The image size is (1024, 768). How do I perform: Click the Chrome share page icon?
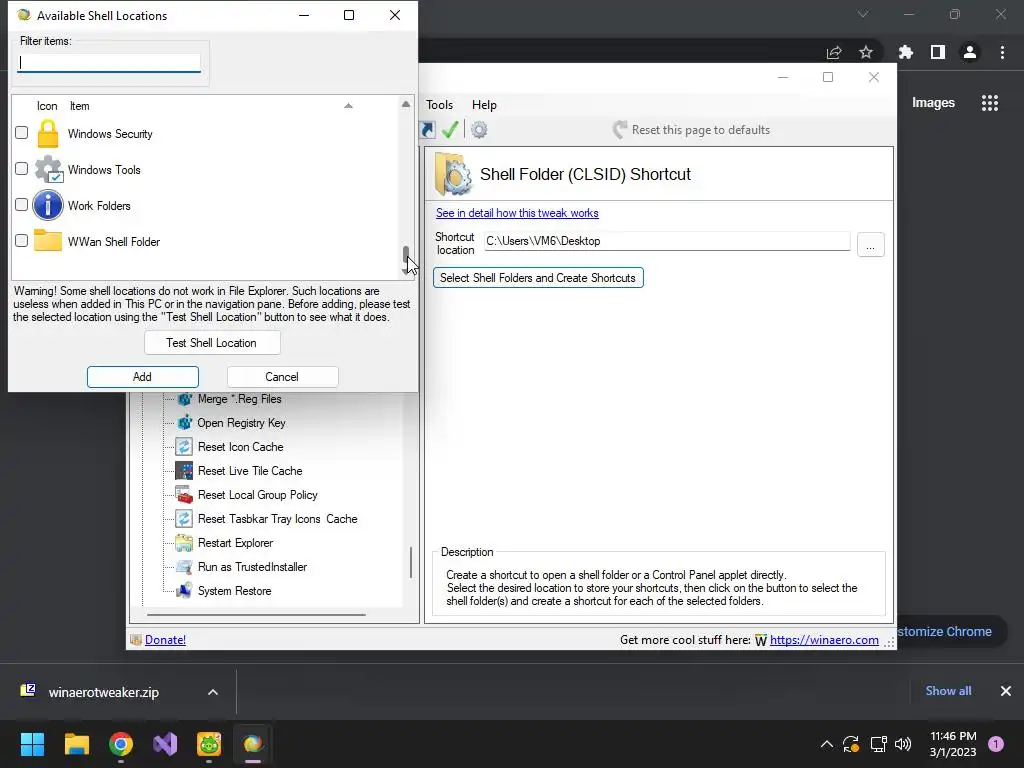click(x=834, y=52)
